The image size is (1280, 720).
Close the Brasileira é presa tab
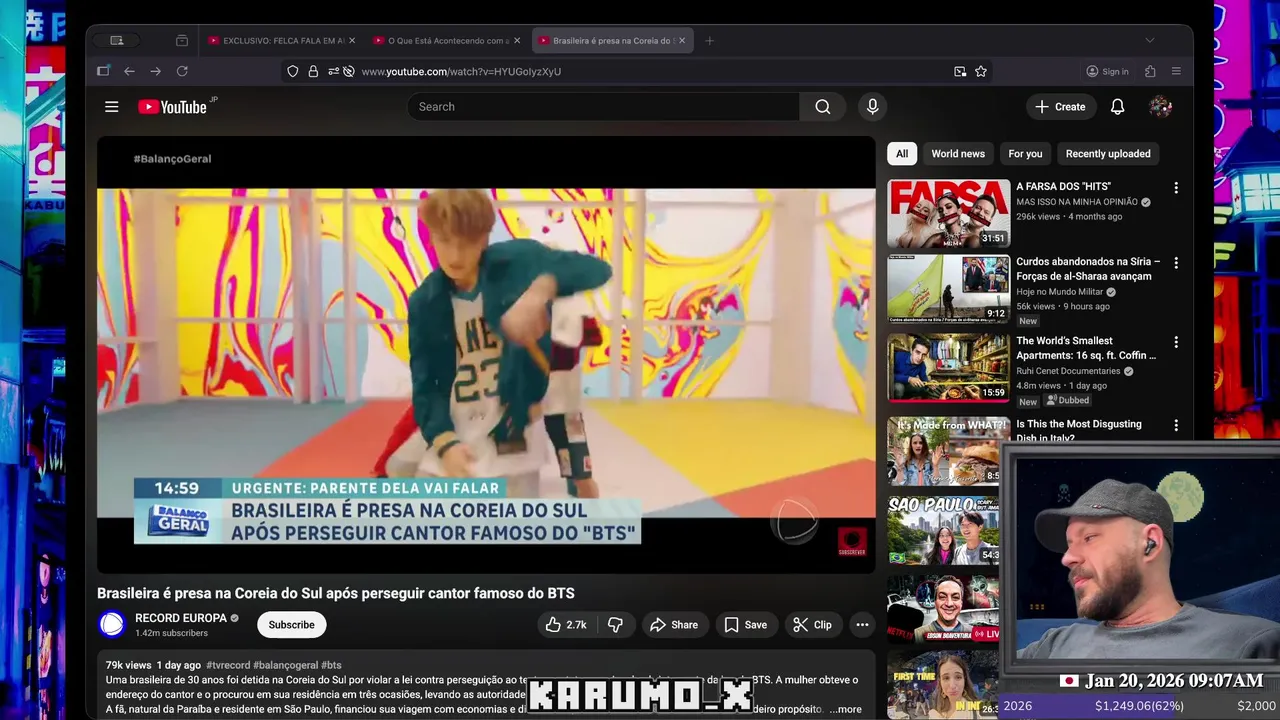(x=682, y=41)
